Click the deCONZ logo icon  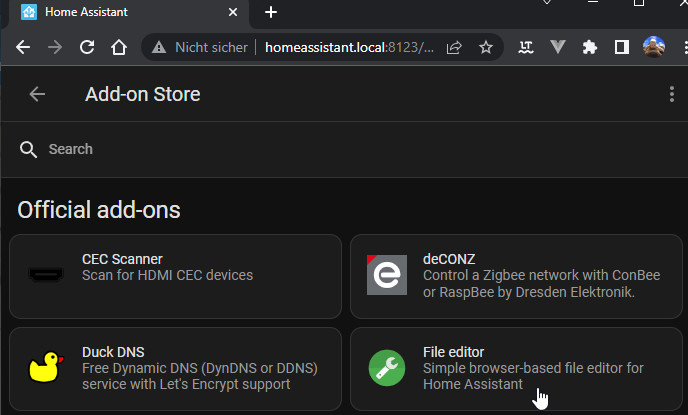point(387,275)
